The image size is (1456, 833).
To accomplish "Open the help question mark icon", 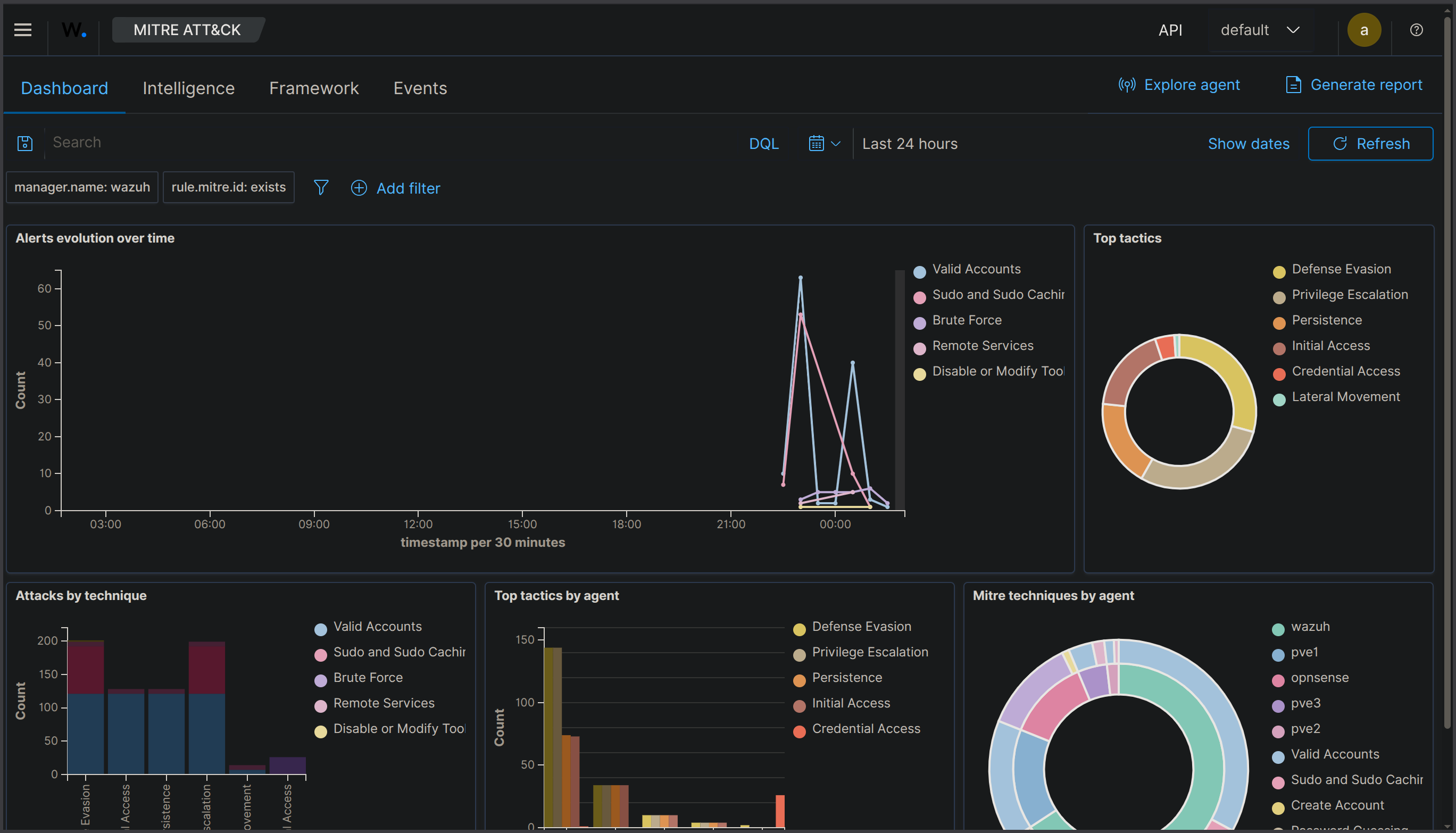I will click(1417, 30).
